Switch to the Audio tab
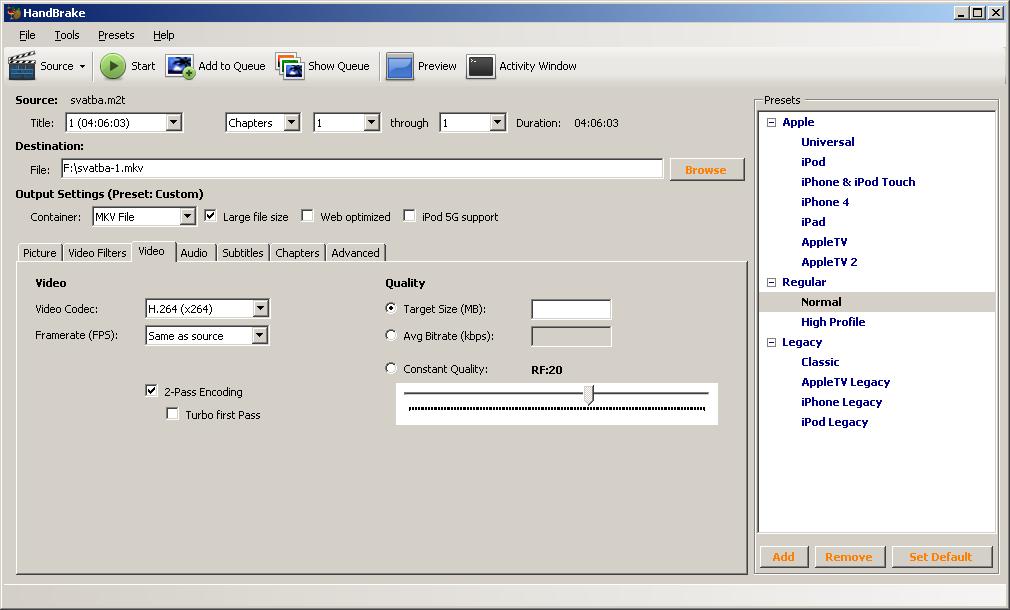This screenshot has height=610, width=1010. coord(194,253)
